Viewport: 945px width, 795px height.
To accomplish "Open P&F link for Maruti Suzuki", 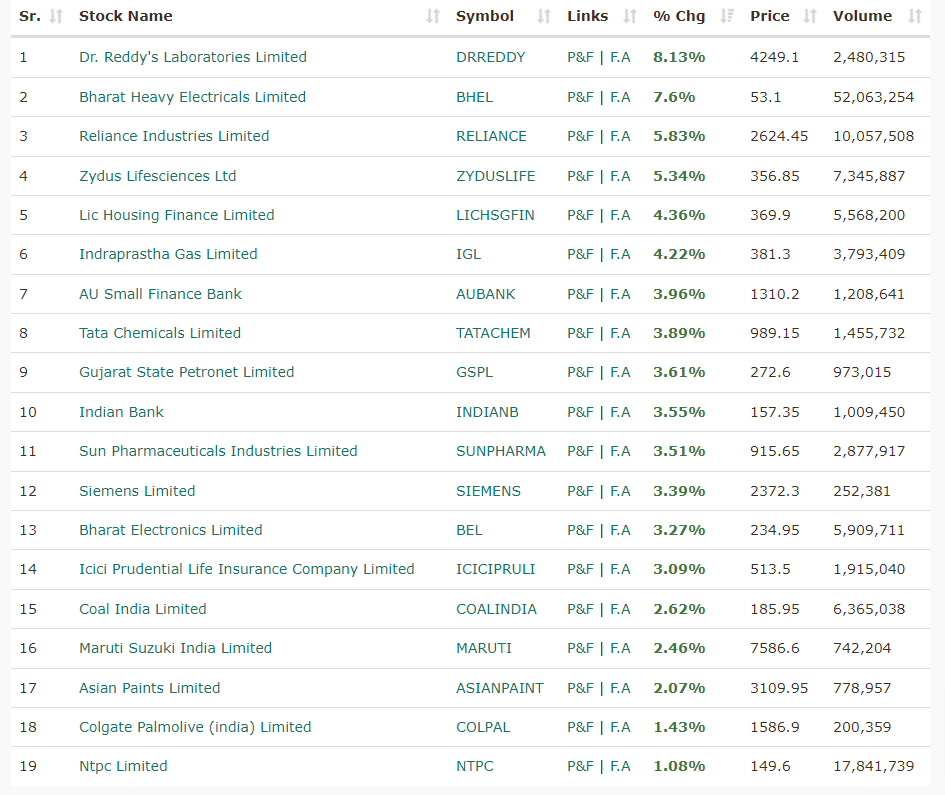I will pos(580,649).
